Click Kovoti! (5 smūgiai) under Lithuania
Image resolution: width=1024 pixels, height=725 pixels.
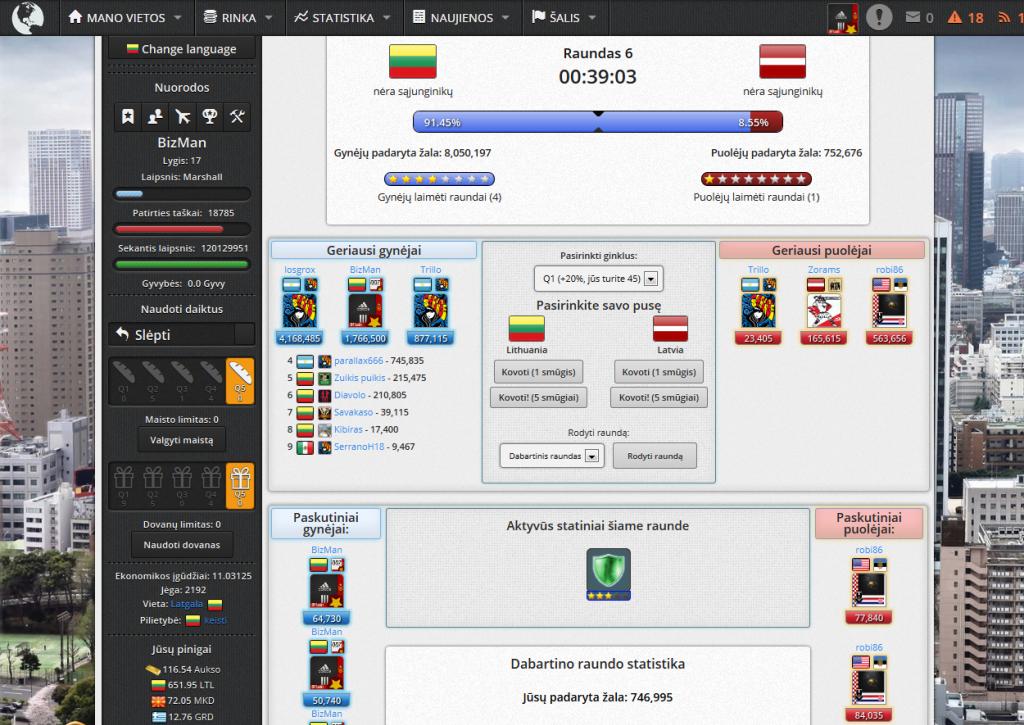(x=539, y=398)
